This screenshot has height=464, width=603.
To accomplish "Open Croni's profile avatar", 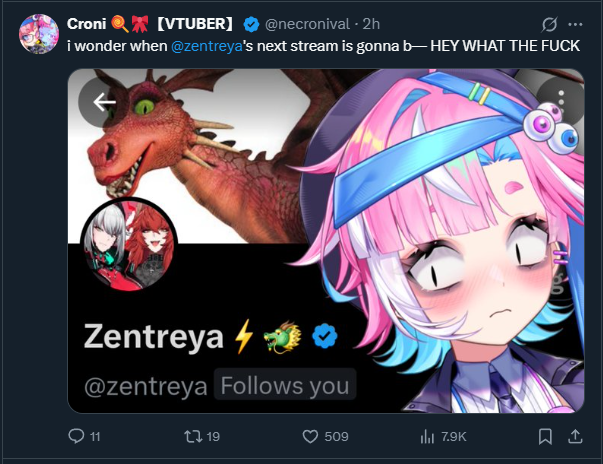I will click(39, 34).
